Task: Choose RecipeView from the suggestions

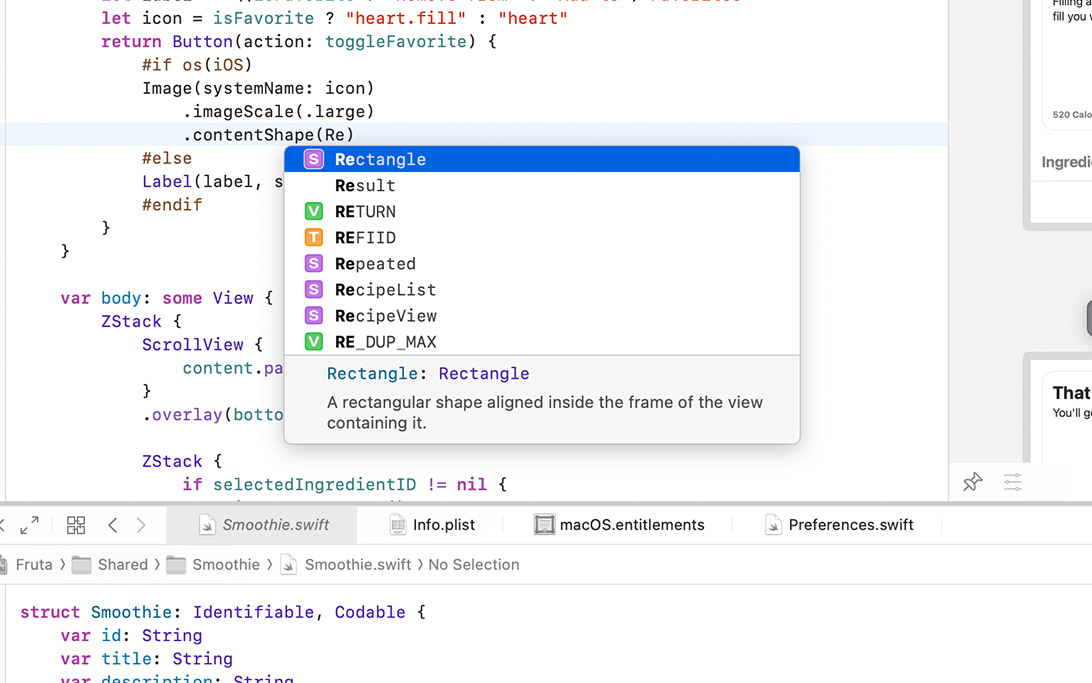Action: 386,316
